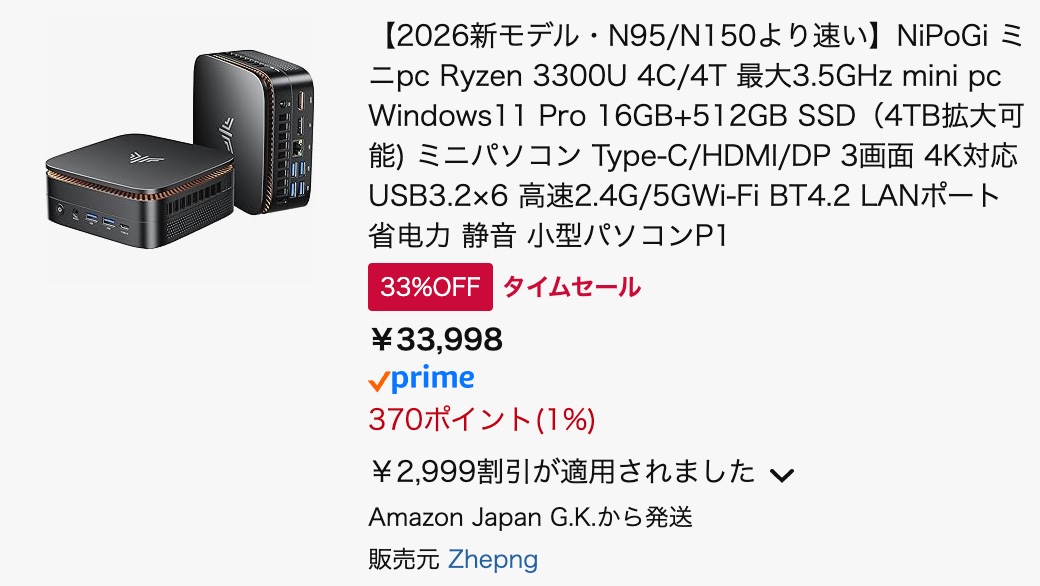Click the タイムセール deal label
The width and height of the screenshot is (1040, 586).
(x=571, y=288)
